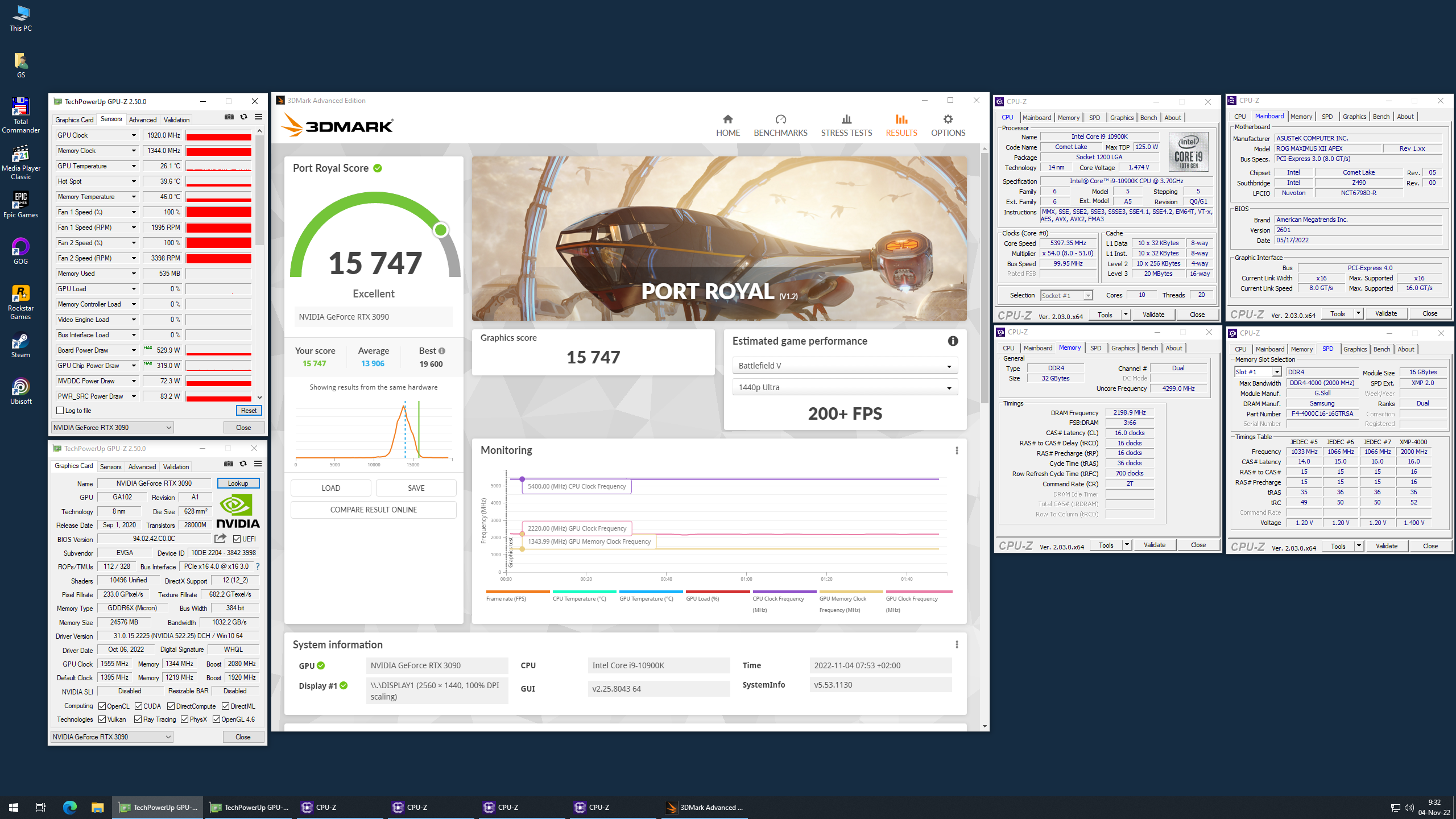Open the Socket #1 selection dropdown in CPU-Z

1066,295
